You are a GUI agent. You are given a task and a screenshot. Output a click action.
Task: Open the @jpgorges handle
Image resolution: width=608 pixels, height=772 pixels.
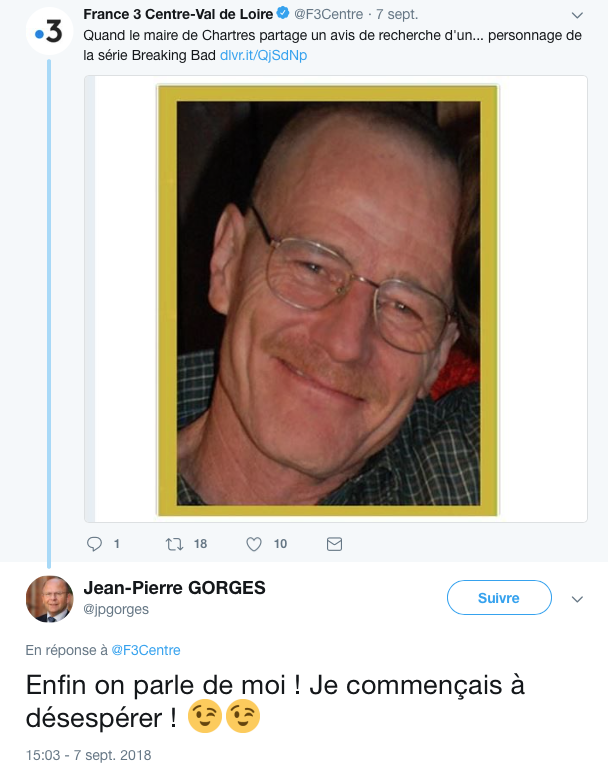pos(116,610)
